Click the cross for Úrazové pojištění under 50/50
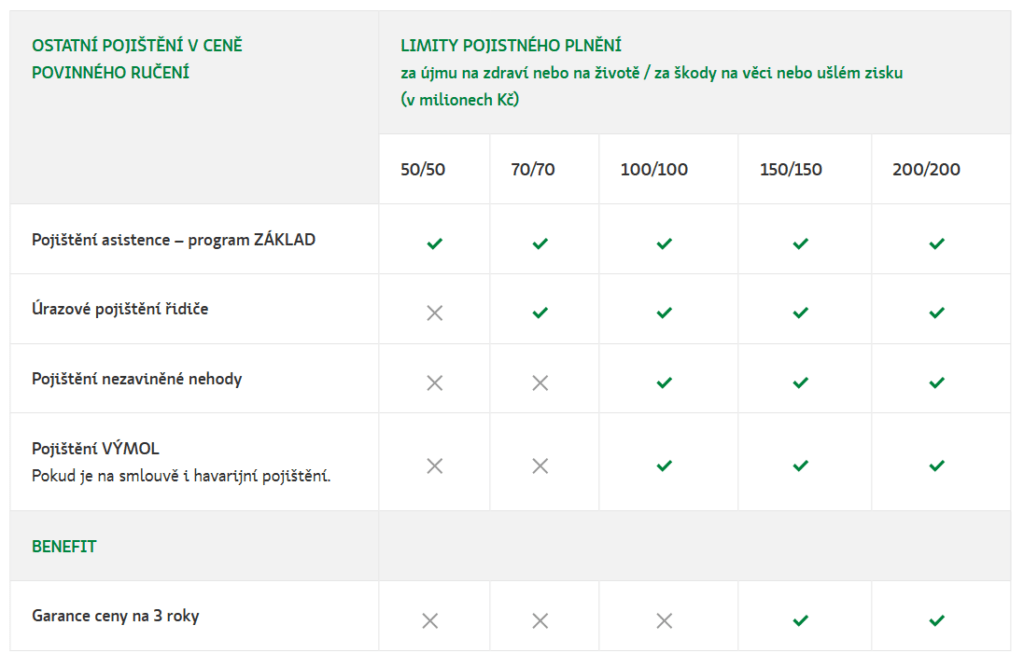The height and width of the screenshot is (667, 1024). point(434,313)
